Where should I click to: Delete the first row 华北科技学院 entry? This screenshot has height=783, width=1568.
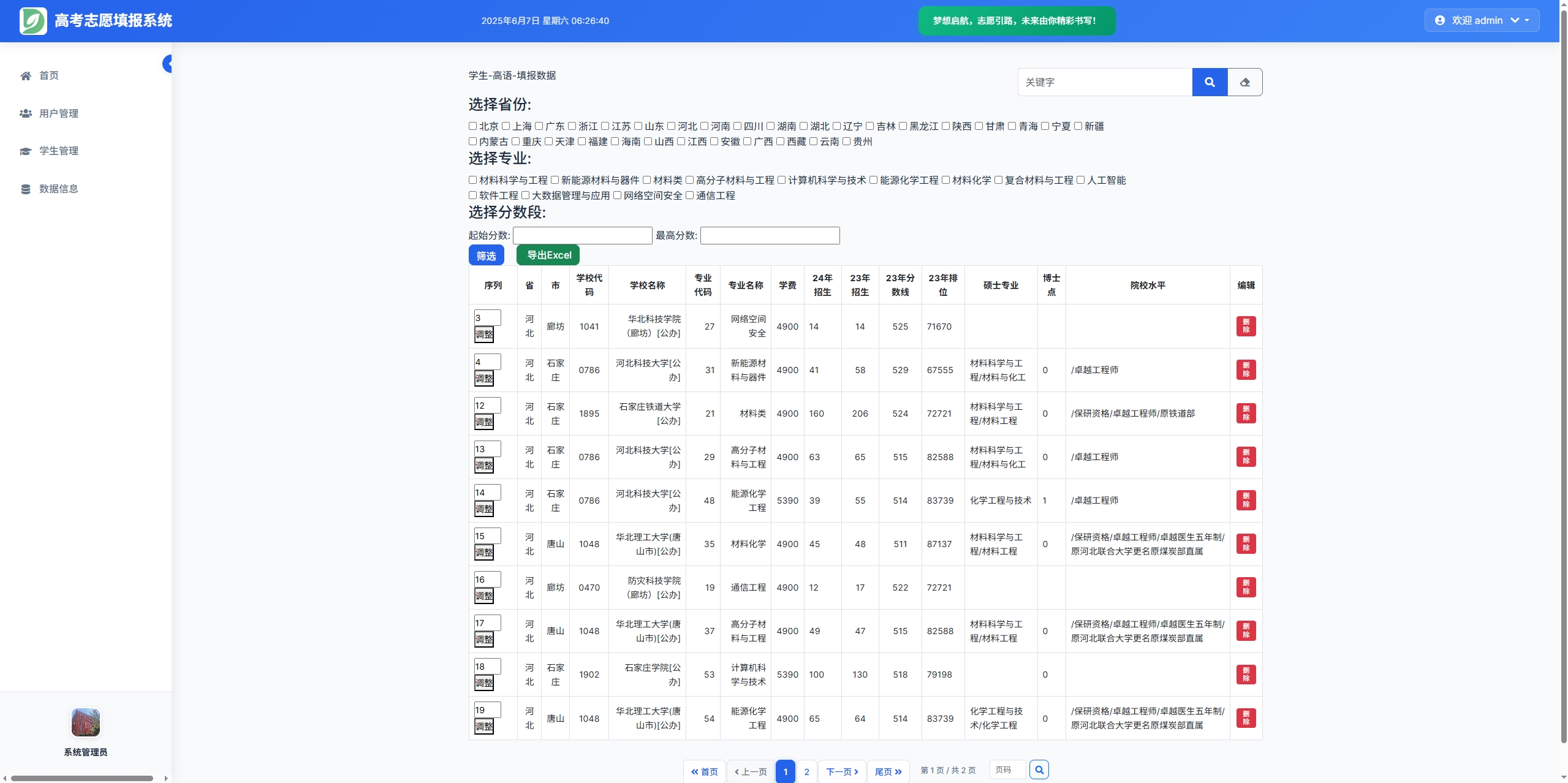click(1245, 327)
